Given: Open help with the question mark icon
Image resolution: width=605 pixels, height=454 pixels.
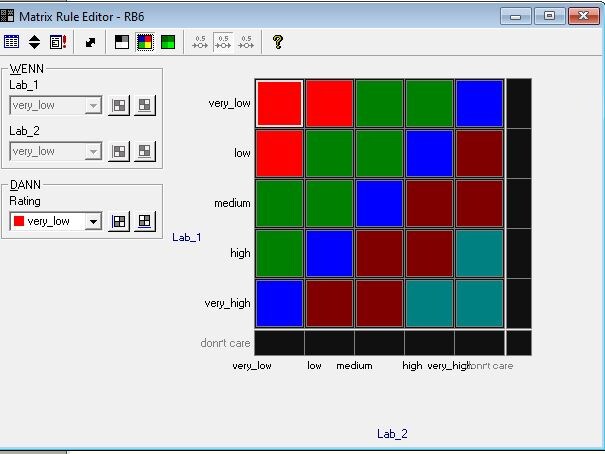Looking at the screenshot, I should click(278, 42).
